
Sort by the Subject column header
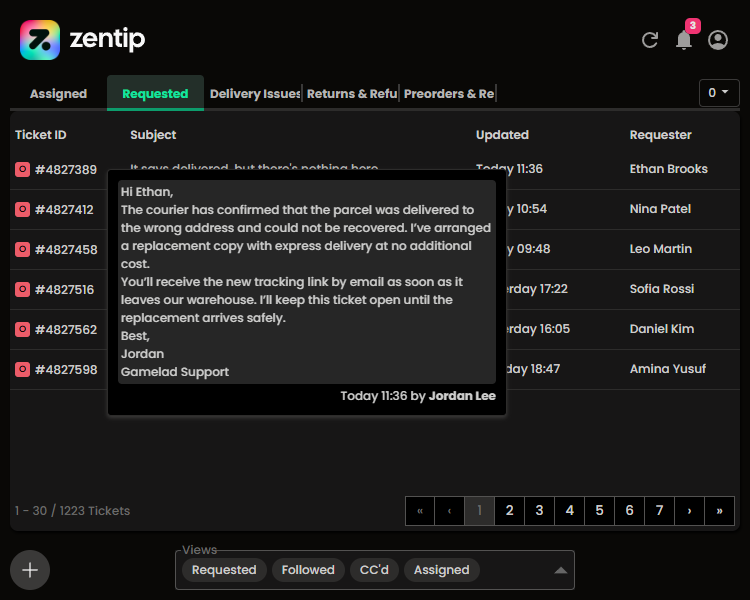point(153,135)
